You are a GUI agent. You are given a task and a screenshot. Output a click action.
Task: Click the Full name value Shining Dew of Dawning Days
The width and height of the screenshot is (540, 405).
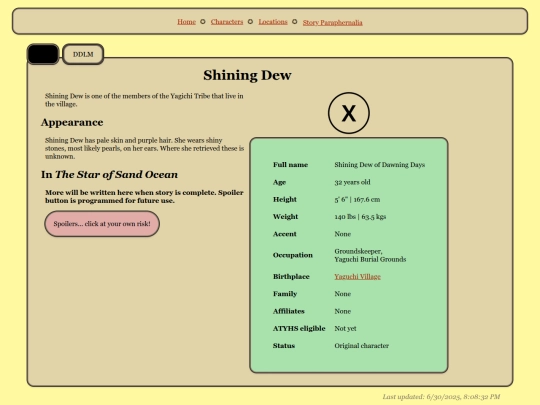click(x=380, y=165)
